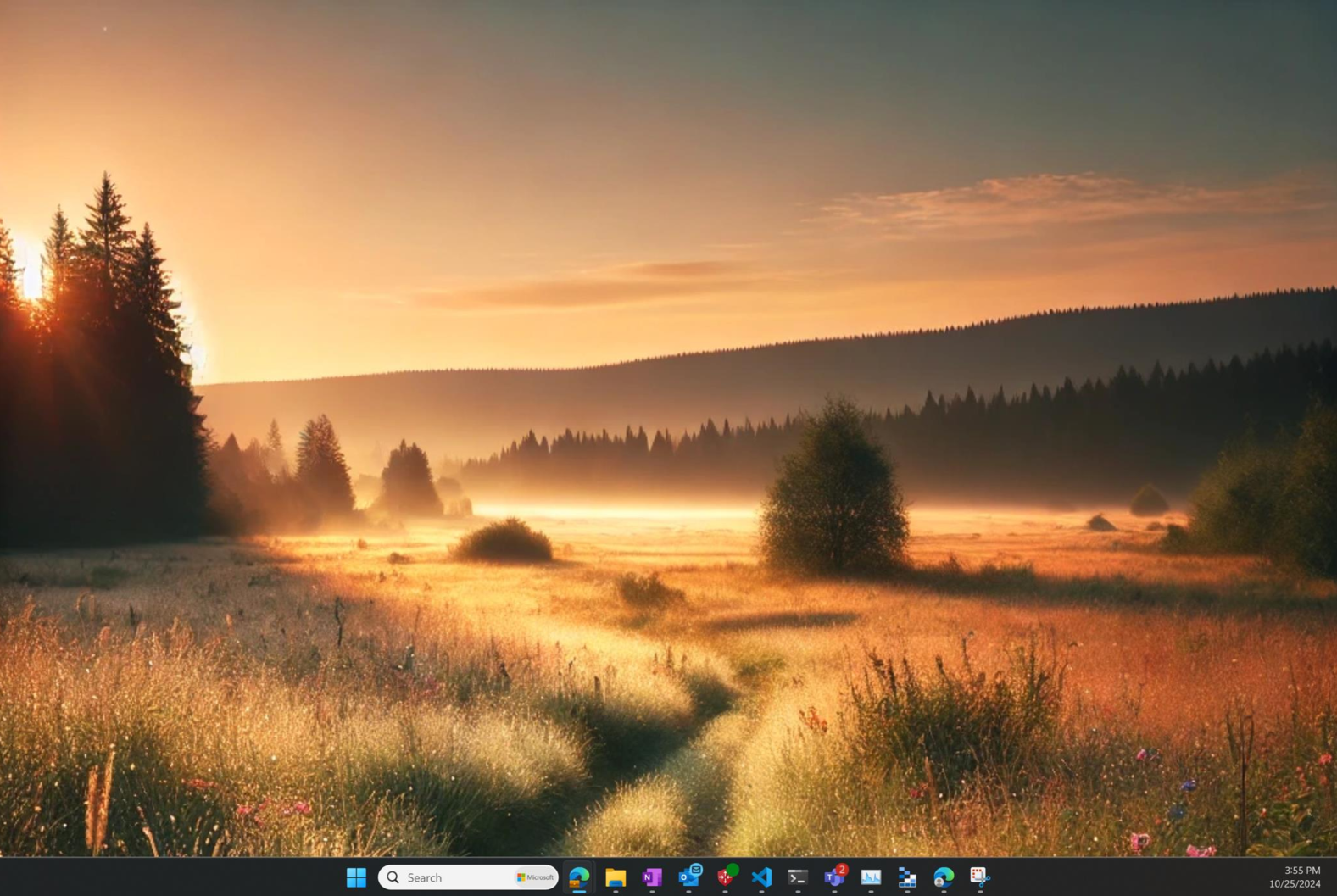Open Microsoft Edge with briefcase icon
The height and width of the screenshot is (896, 1337).
(579, 877)
